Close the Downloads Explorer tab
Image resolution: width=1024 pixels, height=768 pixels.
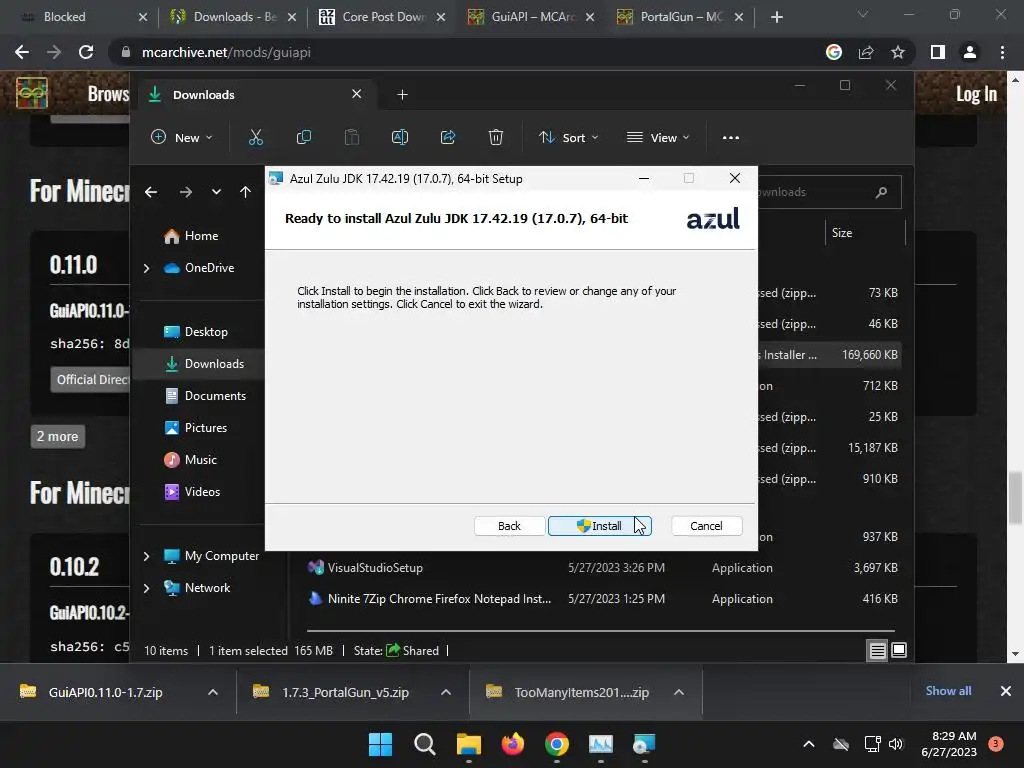pos(357,94)
